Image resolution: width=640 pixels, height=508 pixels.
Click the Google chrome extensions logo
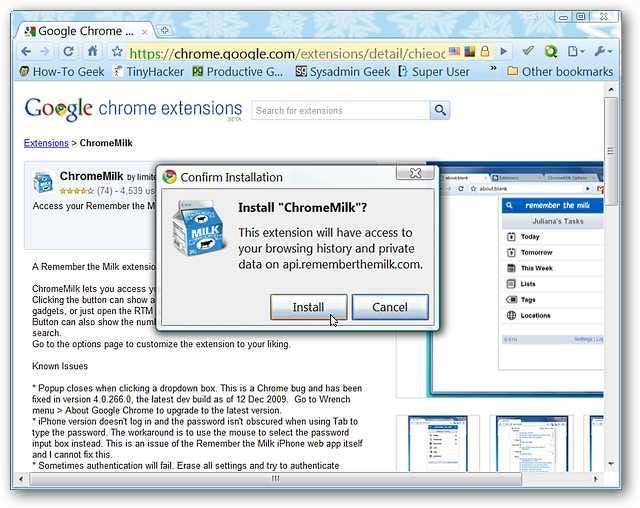tap(133, 109)
